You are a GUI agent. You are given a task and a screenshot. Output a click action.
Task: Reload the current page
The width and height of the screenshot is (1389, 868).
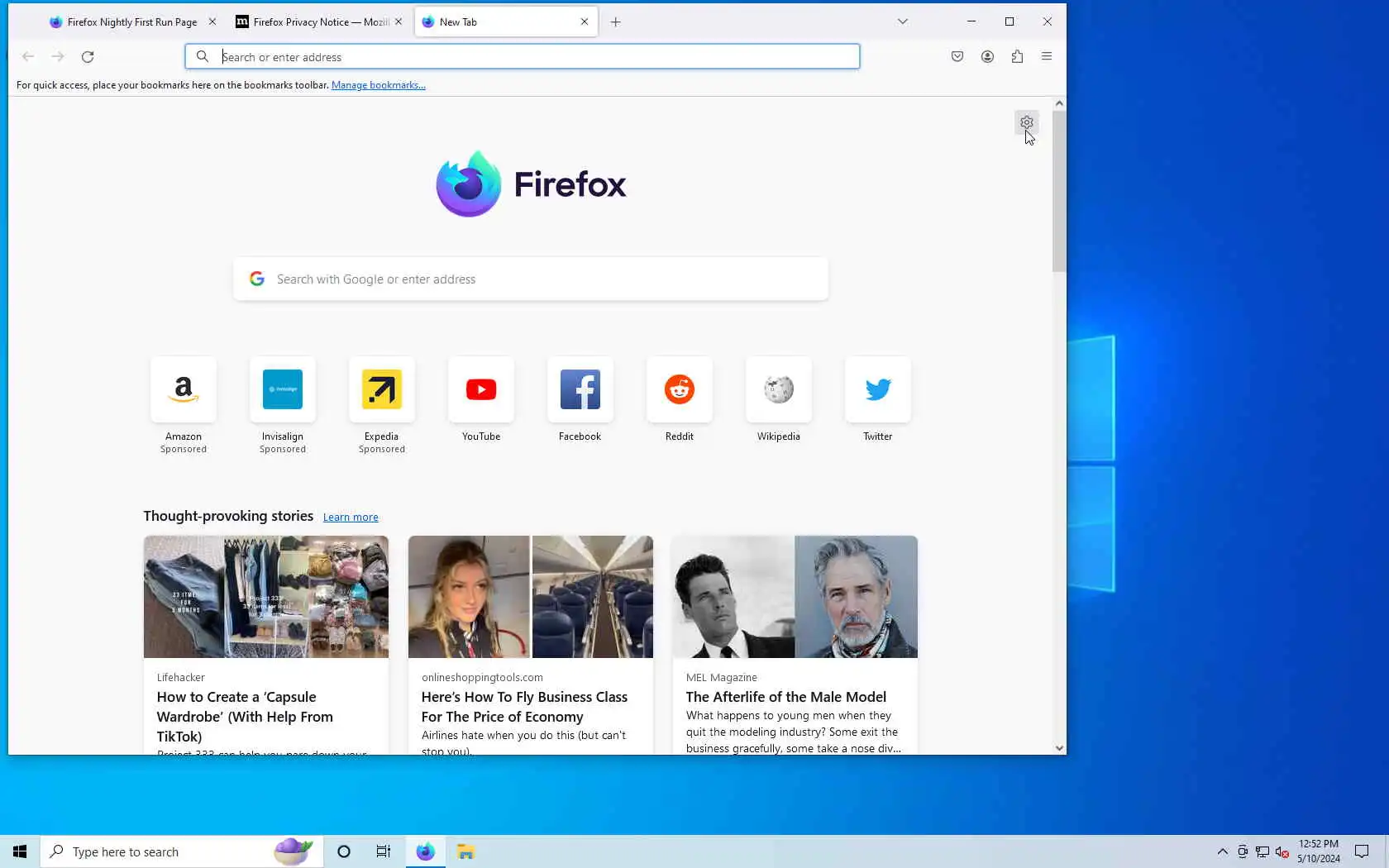click(x=88, y=56)
